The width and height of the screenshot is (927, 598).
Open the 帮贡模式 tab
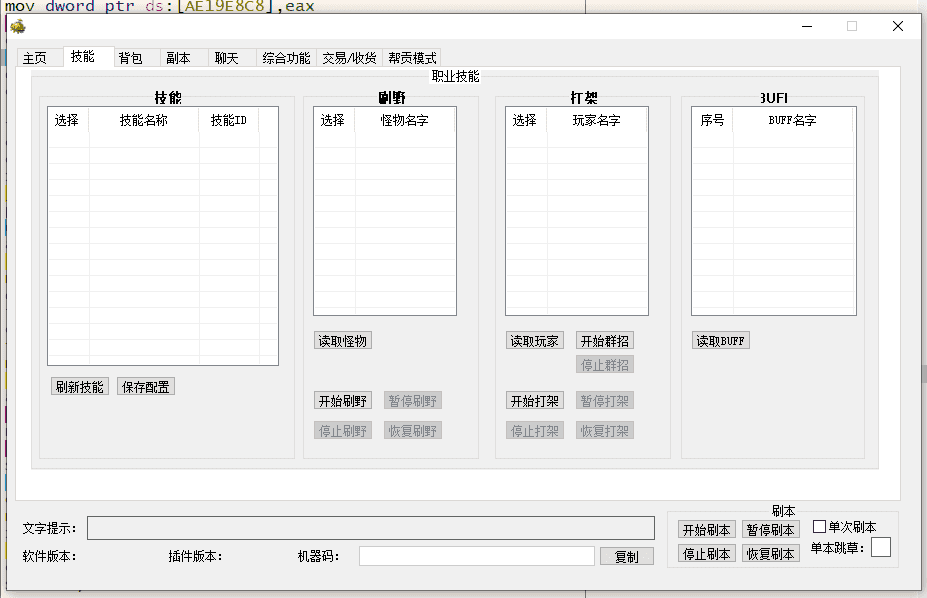[x=412, y=58]
